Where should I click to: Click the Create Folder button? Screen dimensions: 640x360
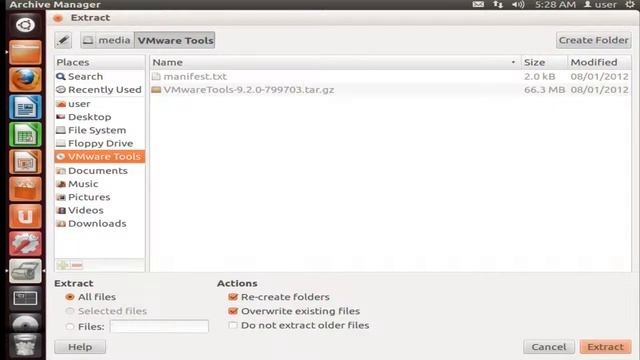[593, 40]
